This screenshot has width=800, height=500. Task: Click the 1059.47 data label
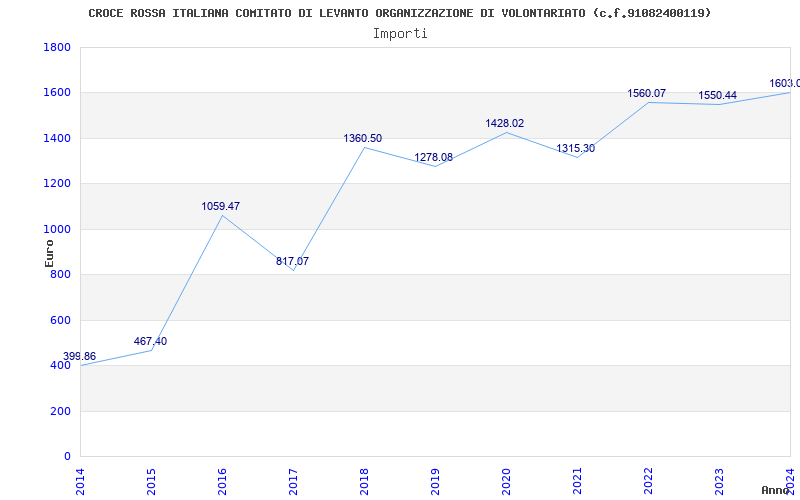220,206
